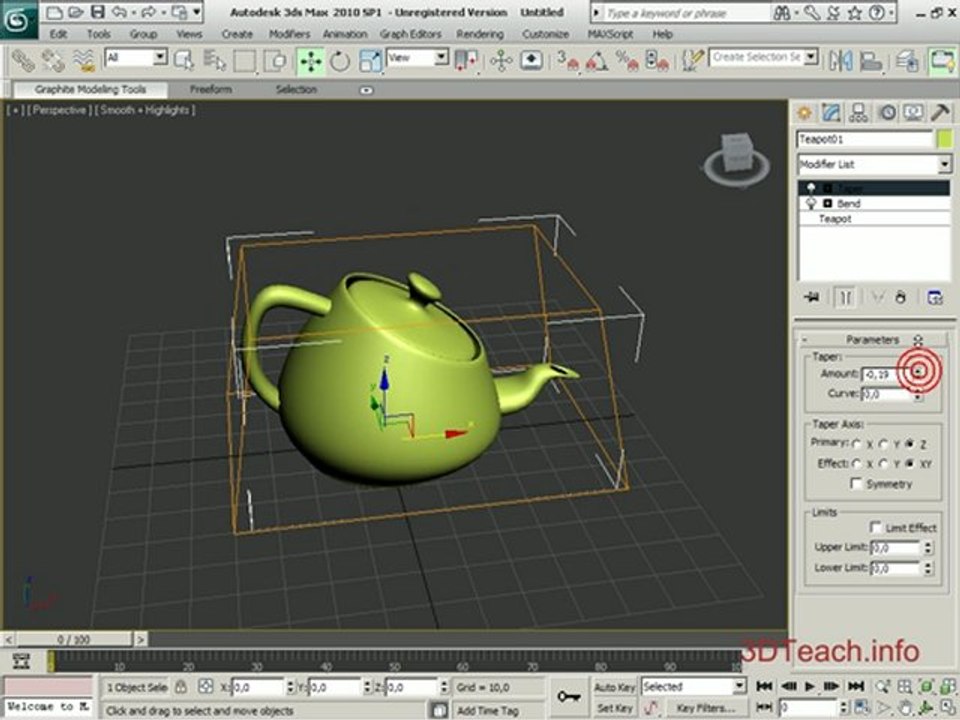Select Primary taper axis Z
The height and width of the screenshot is (720, 960).
910,444
